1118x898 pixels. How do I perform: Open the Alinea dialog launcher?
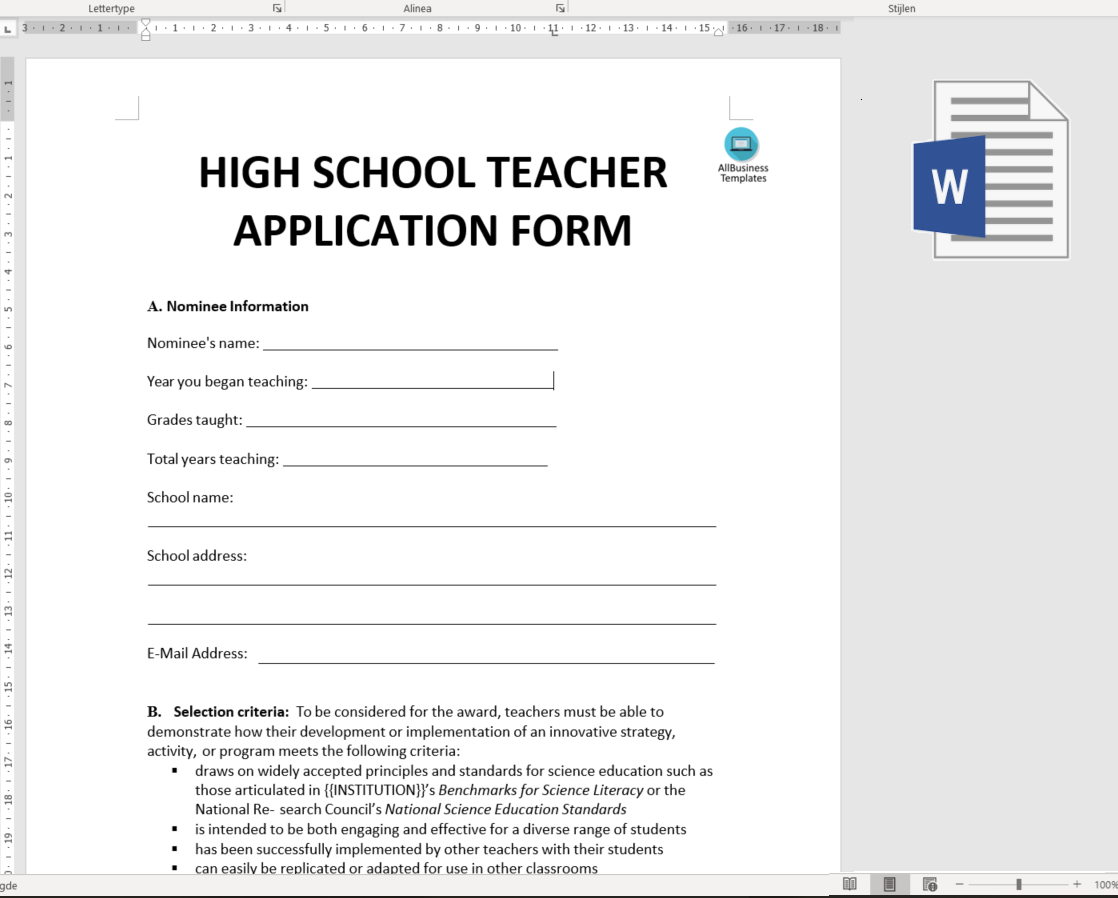pyautogui.click(x=560, y=7)
